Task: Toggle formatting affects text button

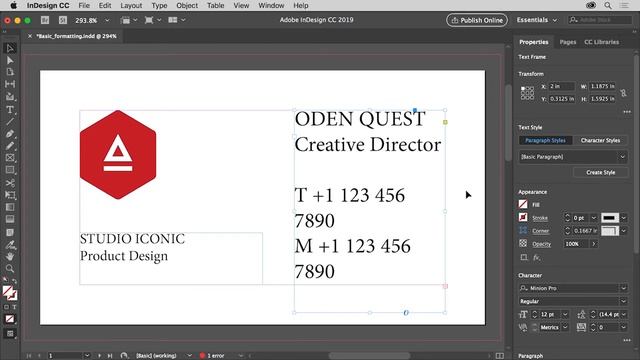Action: [x=14, y=307]
